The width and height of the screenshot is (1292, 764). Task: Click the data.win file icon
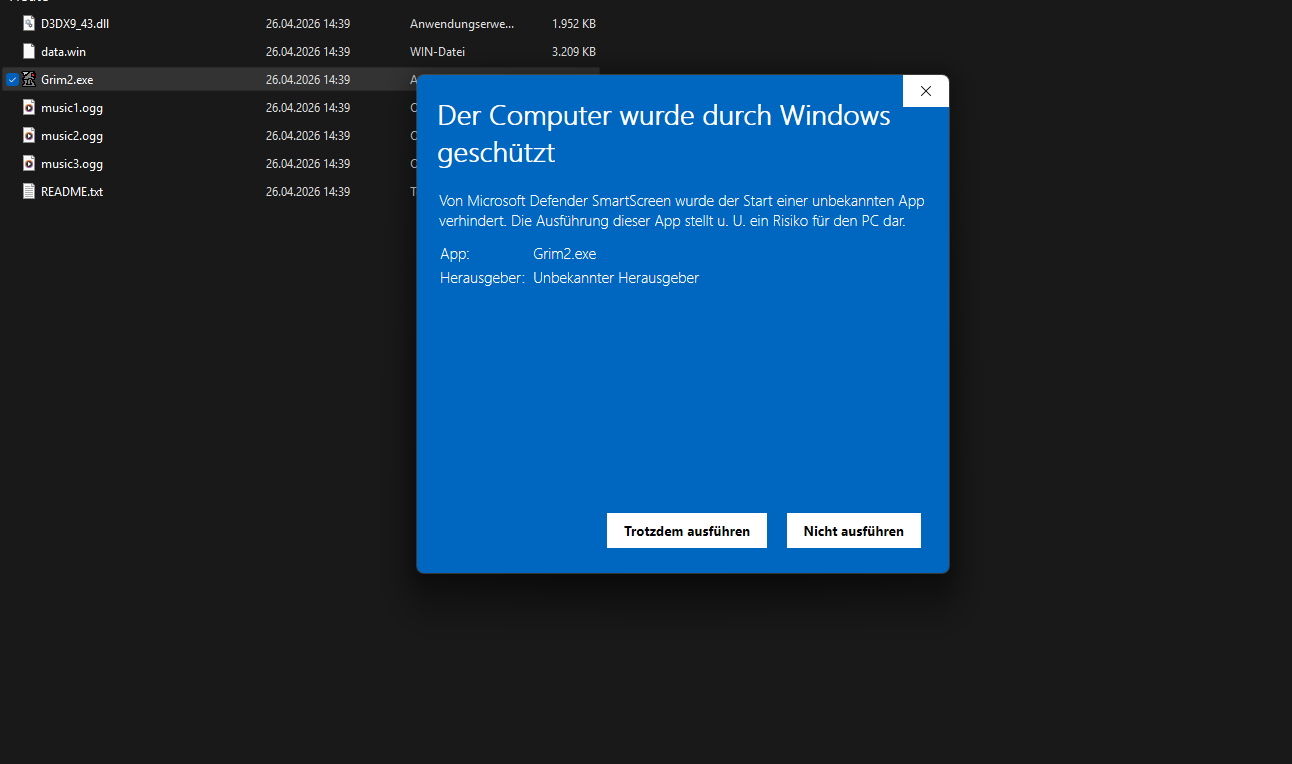29,51
